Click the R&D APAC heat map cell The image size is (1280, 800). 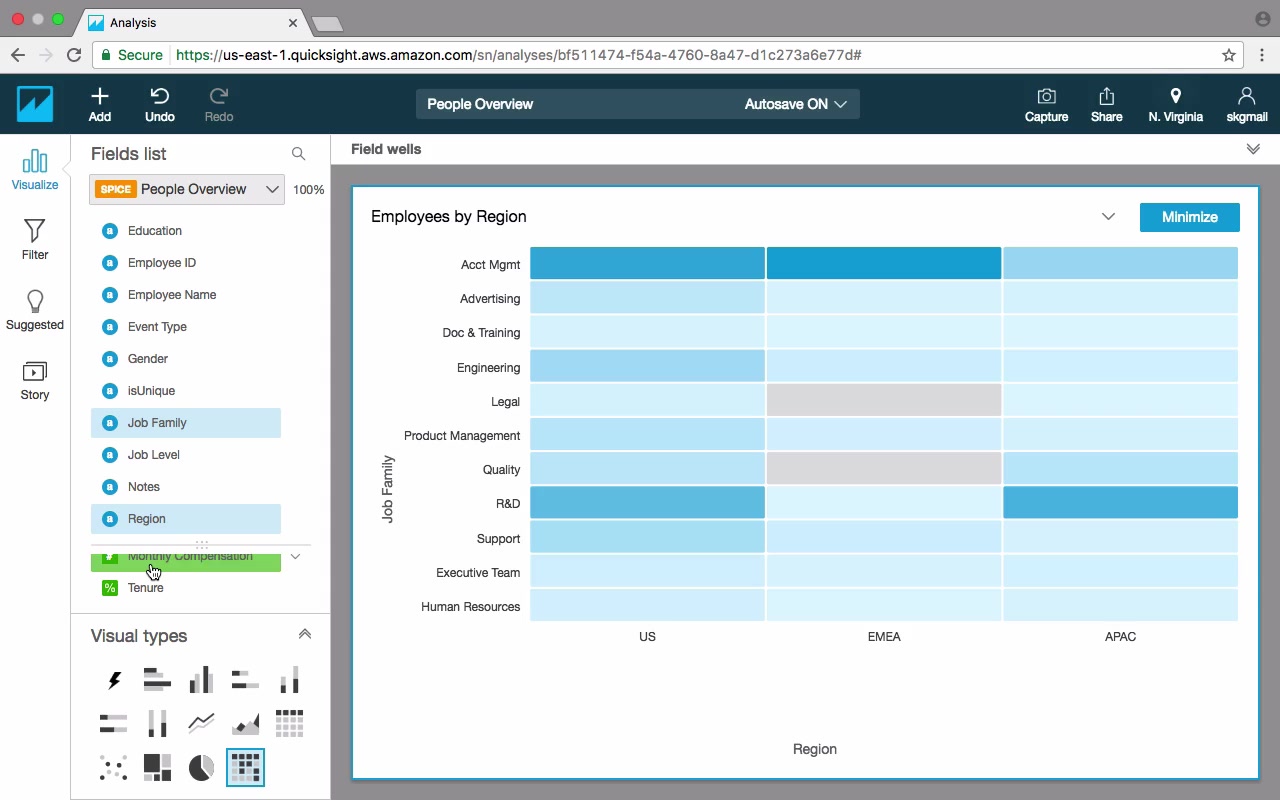1120,503
